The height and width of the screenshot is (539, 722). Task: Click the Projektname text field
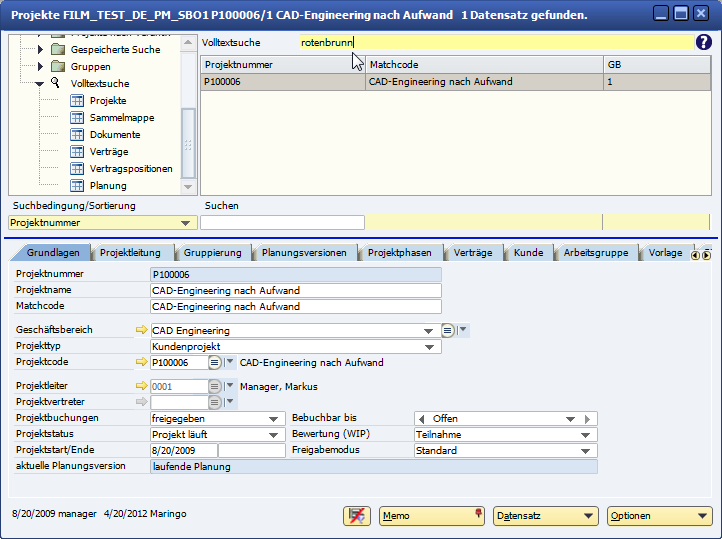click(296, 290)
